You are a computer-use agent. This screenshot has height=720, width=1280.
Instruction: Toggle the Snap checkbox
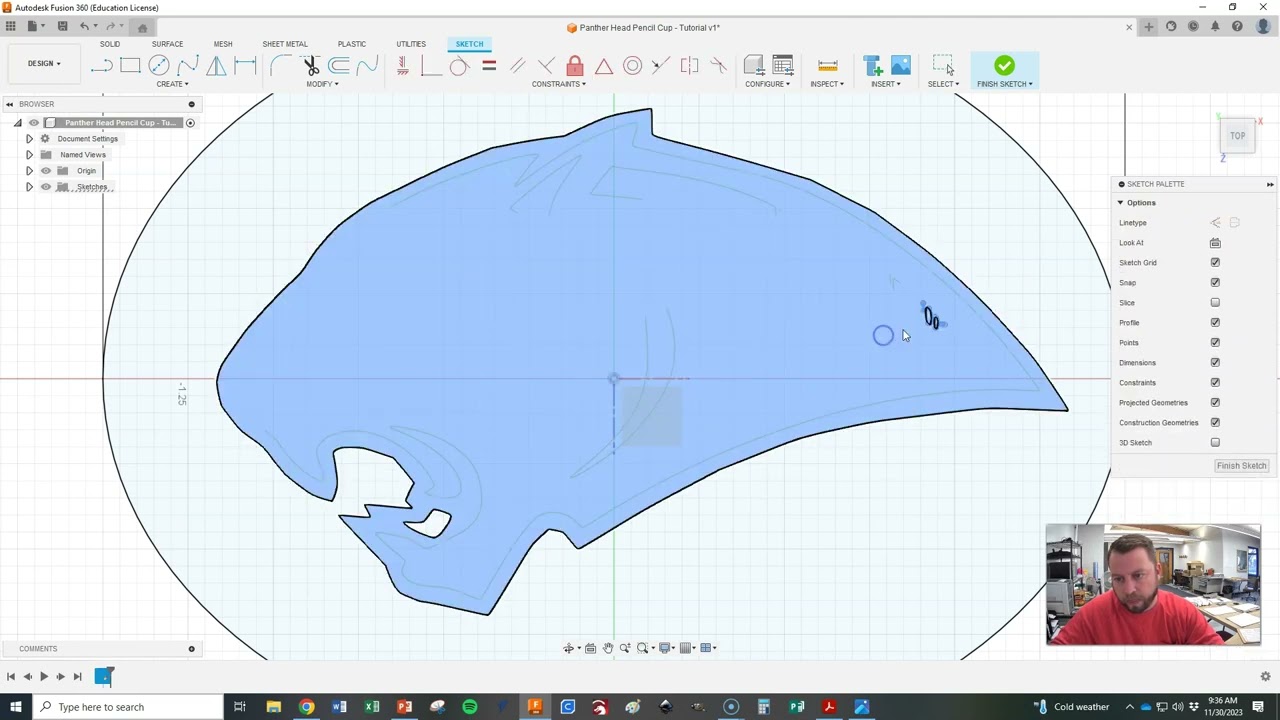click(1215, 283)
